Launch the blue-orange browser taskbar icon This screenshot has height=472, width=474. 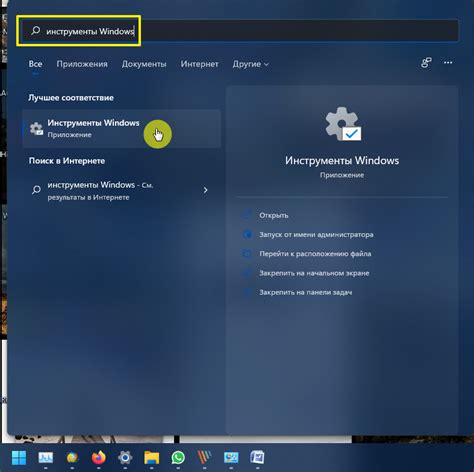[72, 458]
